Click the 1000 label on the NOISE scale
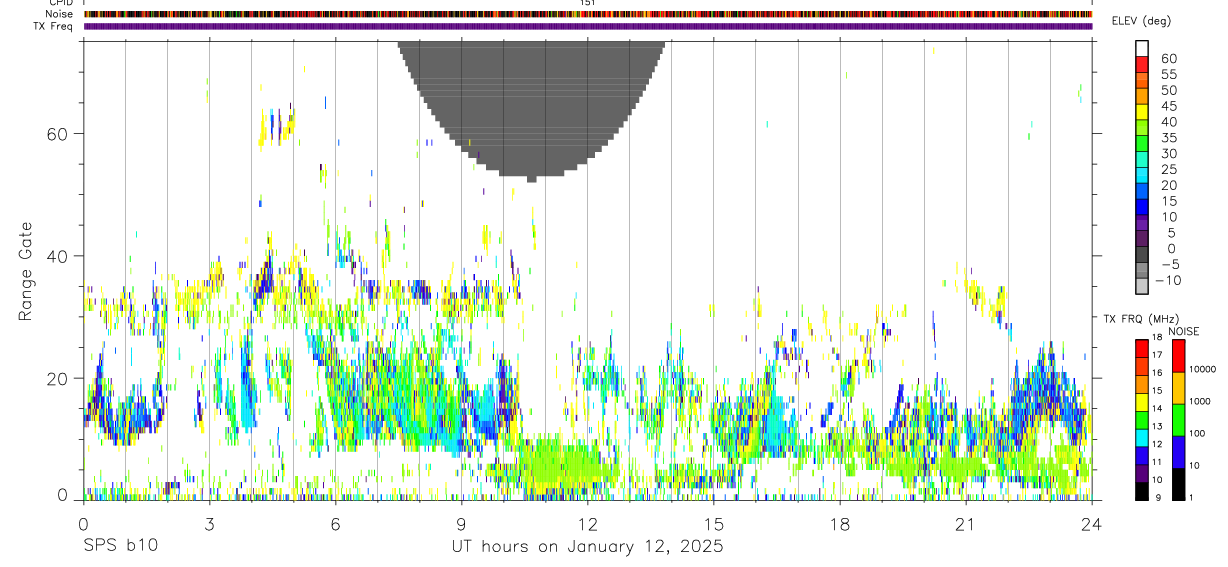This screenshot has width=1228, height=567. click(1200, 401)
